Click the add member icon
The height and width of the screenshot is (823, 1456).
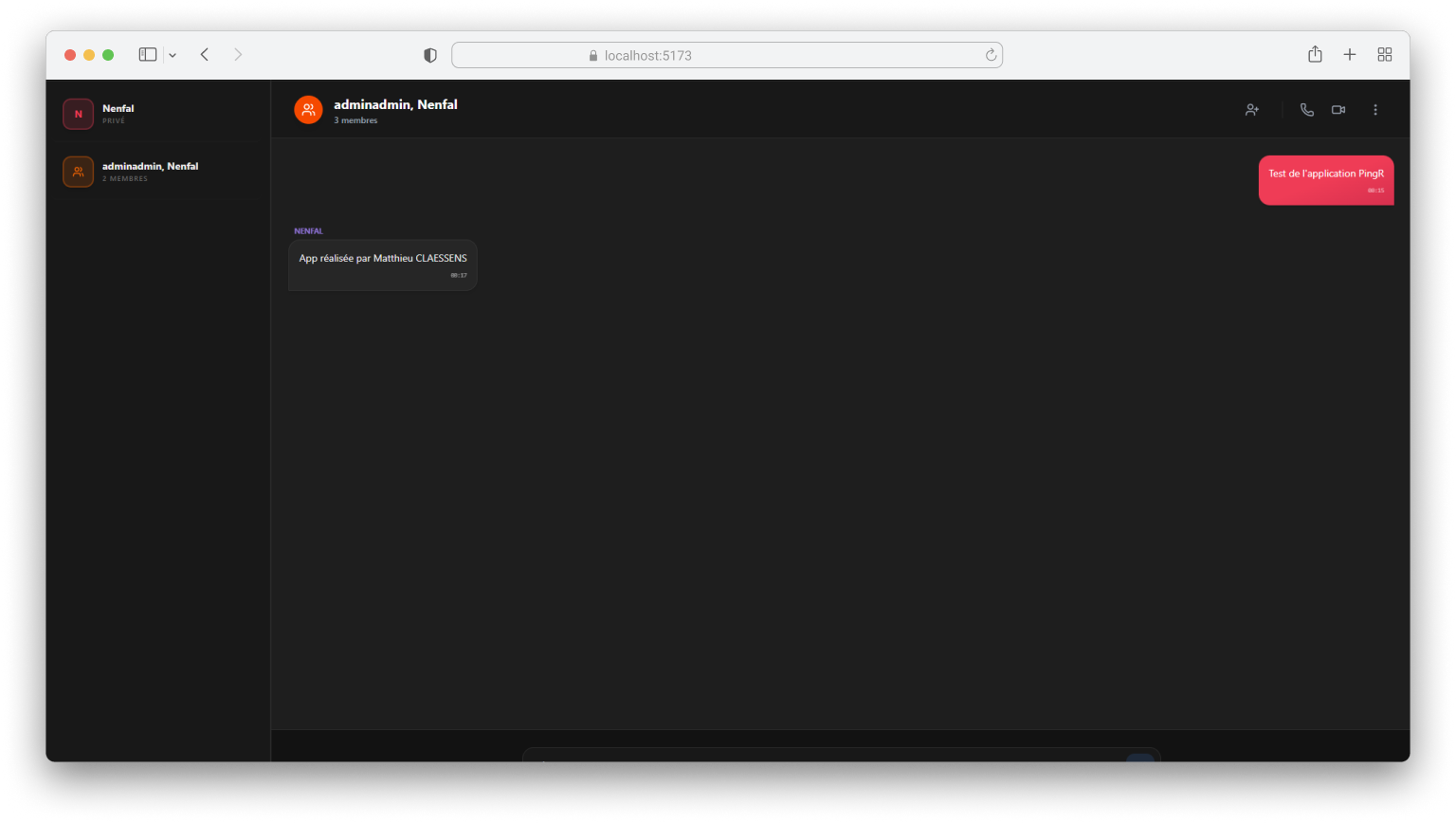[x=1252, y=110]
